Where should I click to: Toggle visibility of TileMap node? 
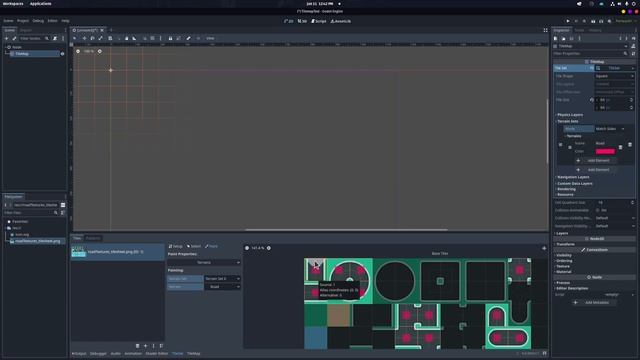coord(62,54)
